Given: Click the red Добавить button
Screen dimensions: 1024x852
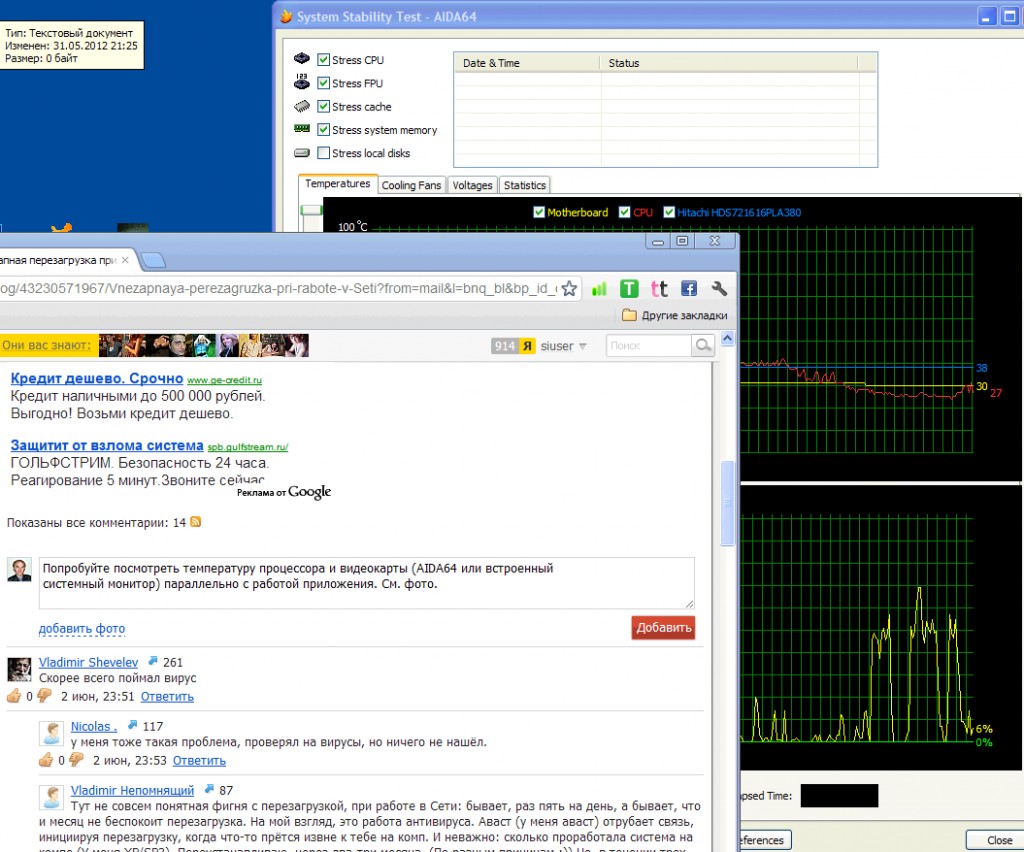Looking at the screenshot, I should 663,627.
